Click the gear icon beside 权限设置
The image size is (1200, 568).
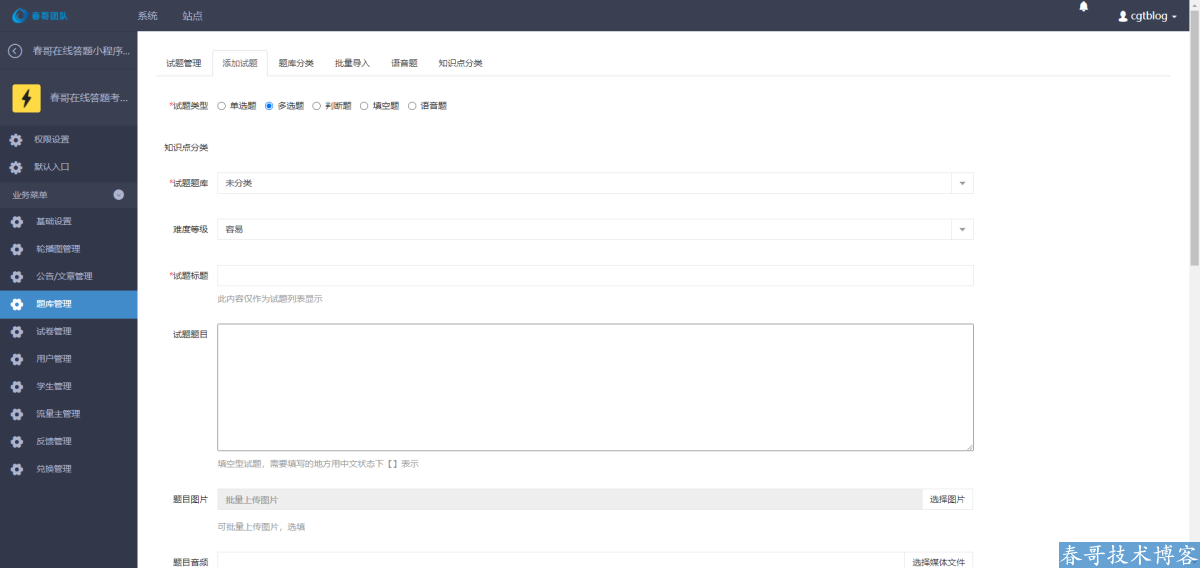tap(16, 140)
